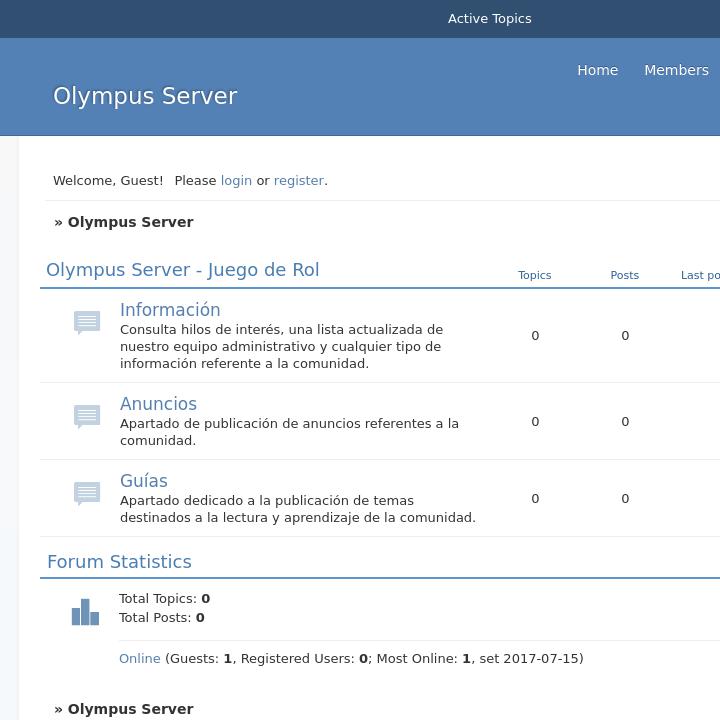The width and height of the screenshot is (720, 720).
Task: Open the register link
Action: 299,181
